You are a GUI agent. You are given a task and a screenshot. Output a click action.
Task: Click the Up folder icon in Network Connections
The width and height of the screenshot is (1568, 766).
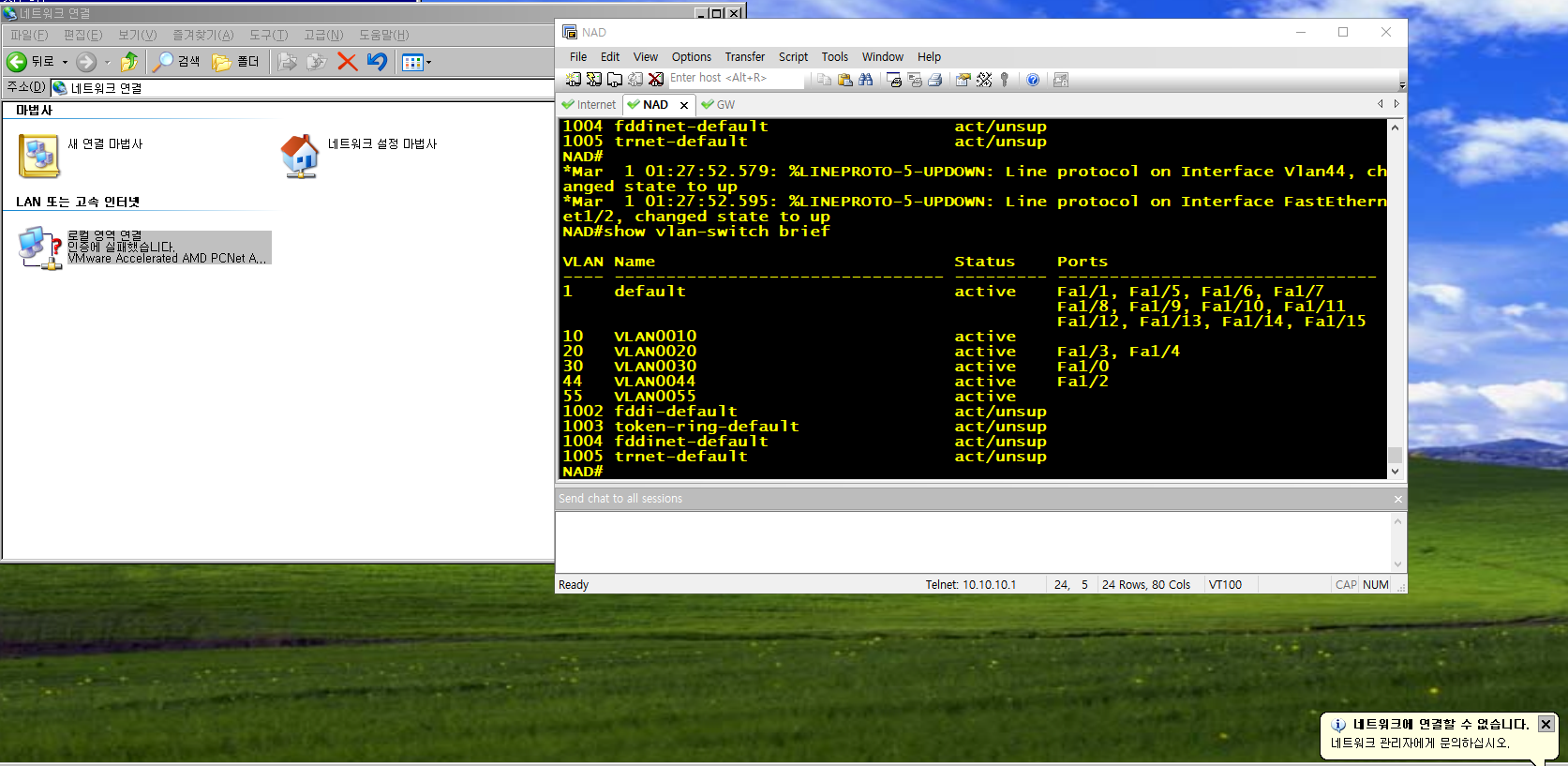tap(129, 62)
